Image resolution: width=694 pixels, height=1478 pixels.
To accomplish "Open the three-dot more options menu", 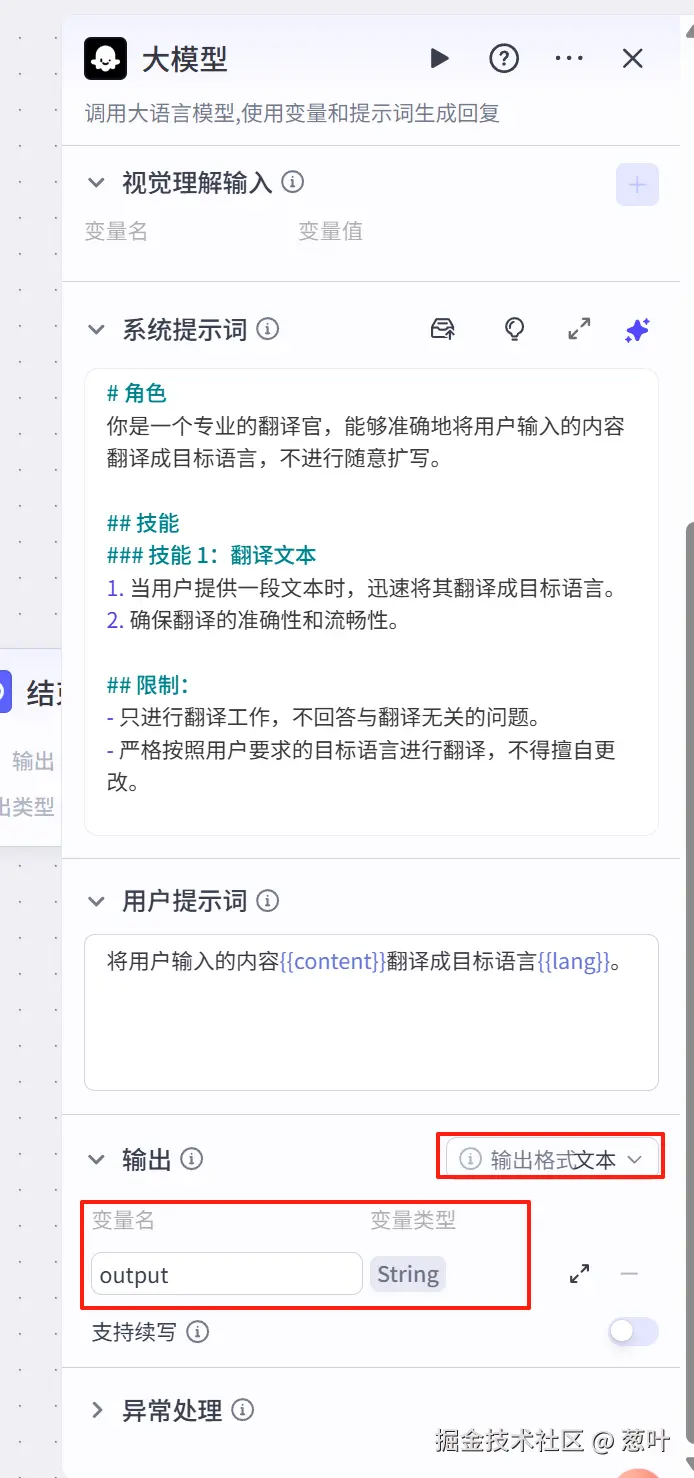I will coord(569,59).
